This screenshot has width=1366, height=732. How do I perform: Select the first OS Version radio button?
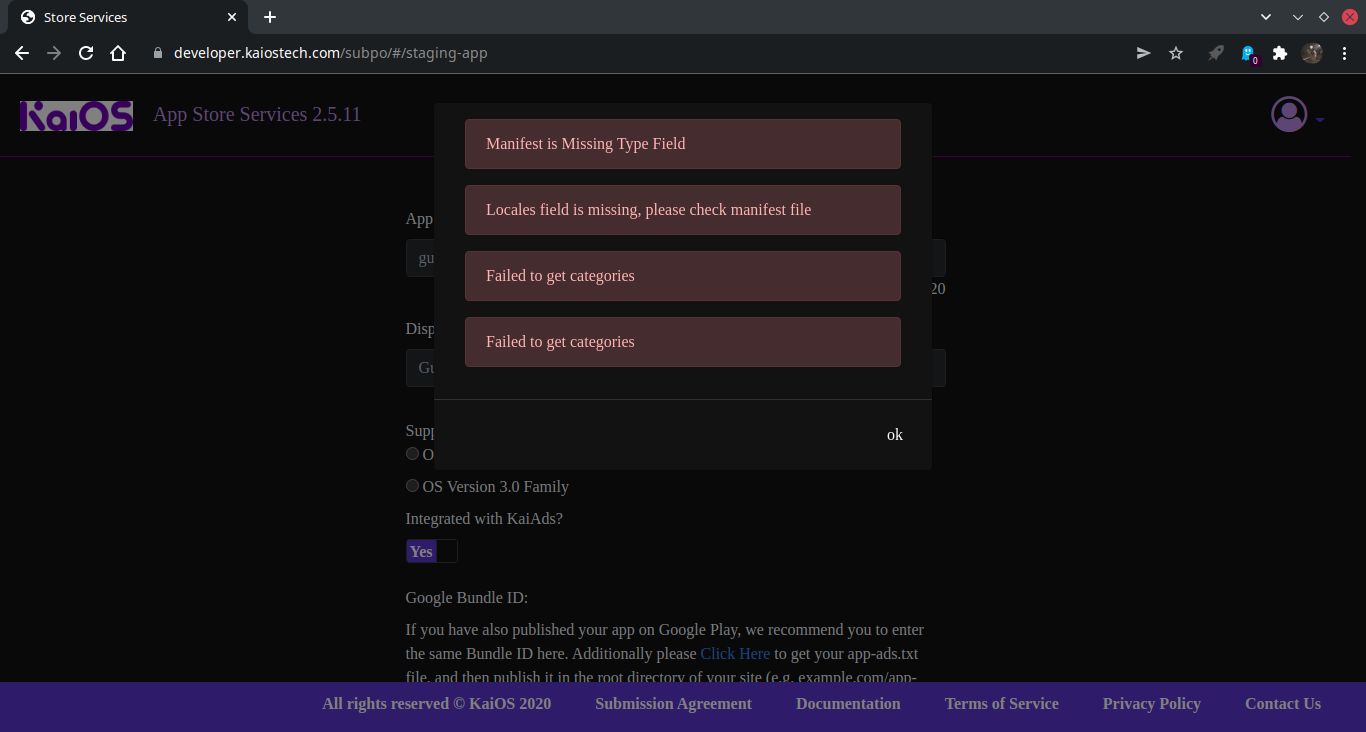(412, 453)
